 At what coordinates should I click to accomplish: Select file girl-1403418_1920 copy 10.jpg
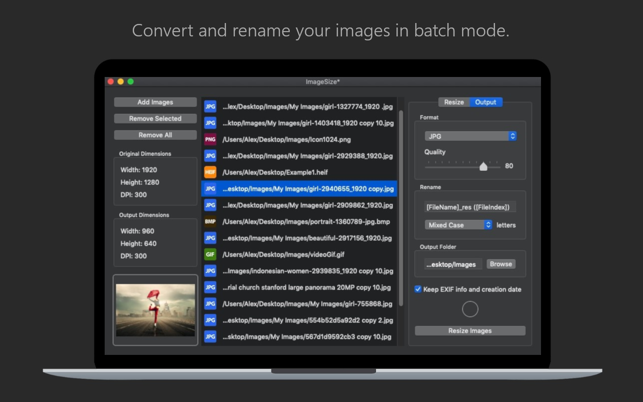pos(299,123)
